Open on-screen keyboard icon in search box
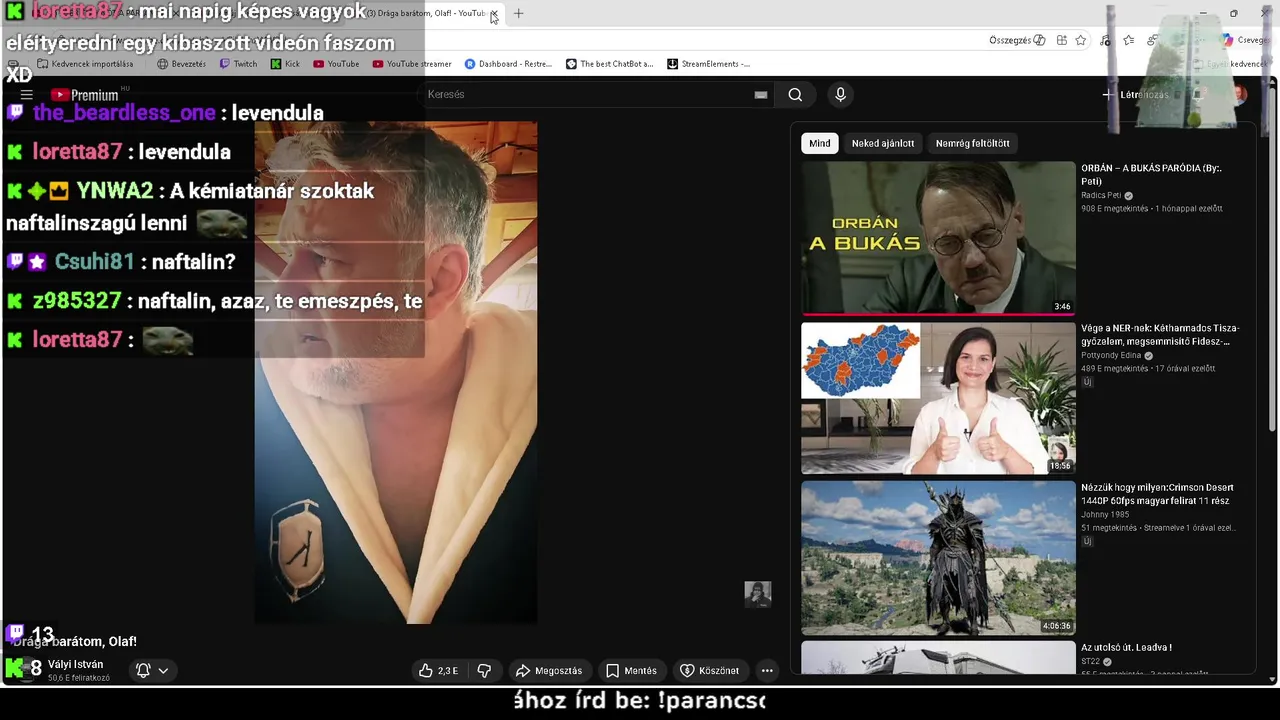Screen dimensions: 1280x720 click(x=761, y=94)
